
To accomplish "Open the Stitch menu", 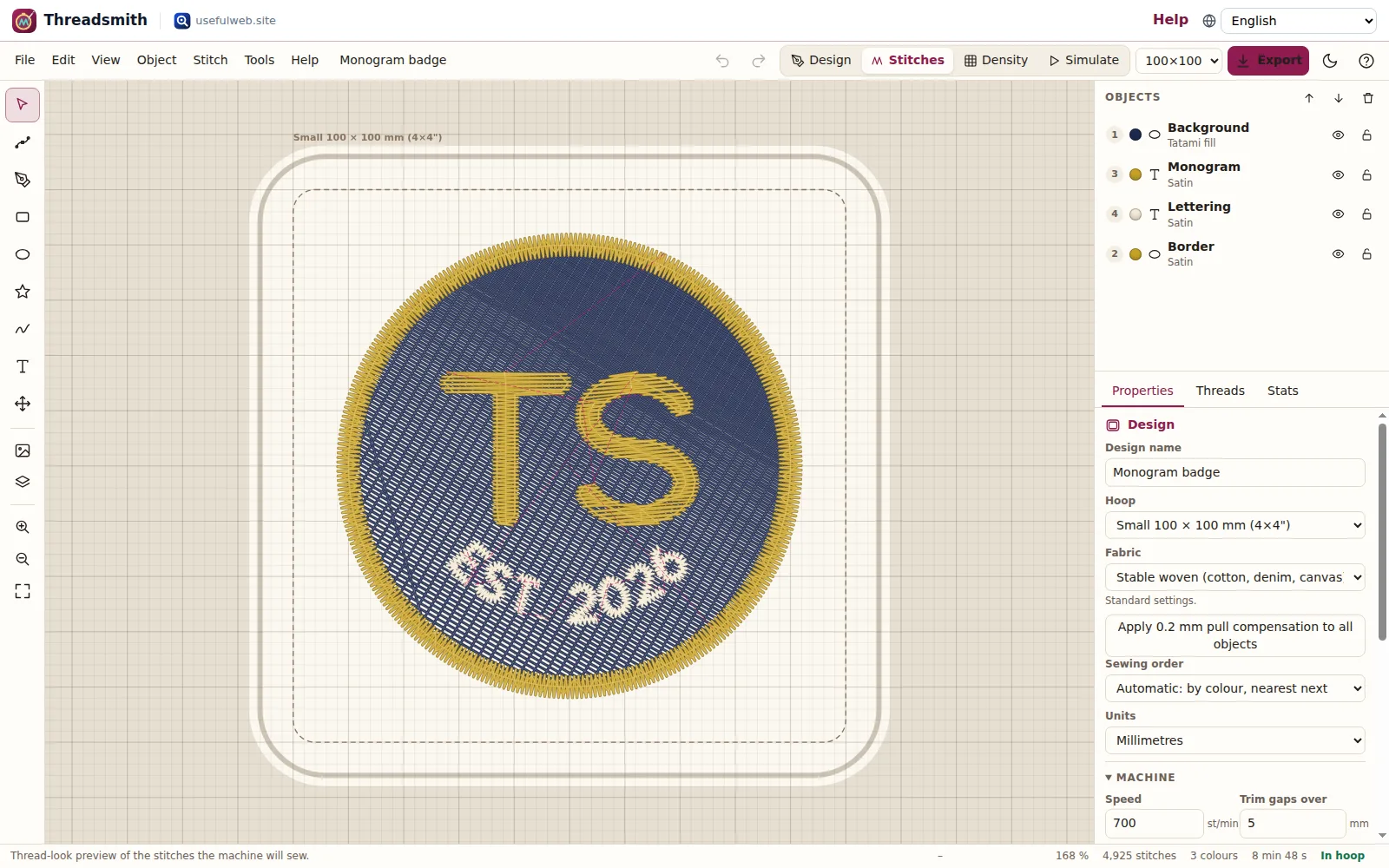I will [210, 60].
